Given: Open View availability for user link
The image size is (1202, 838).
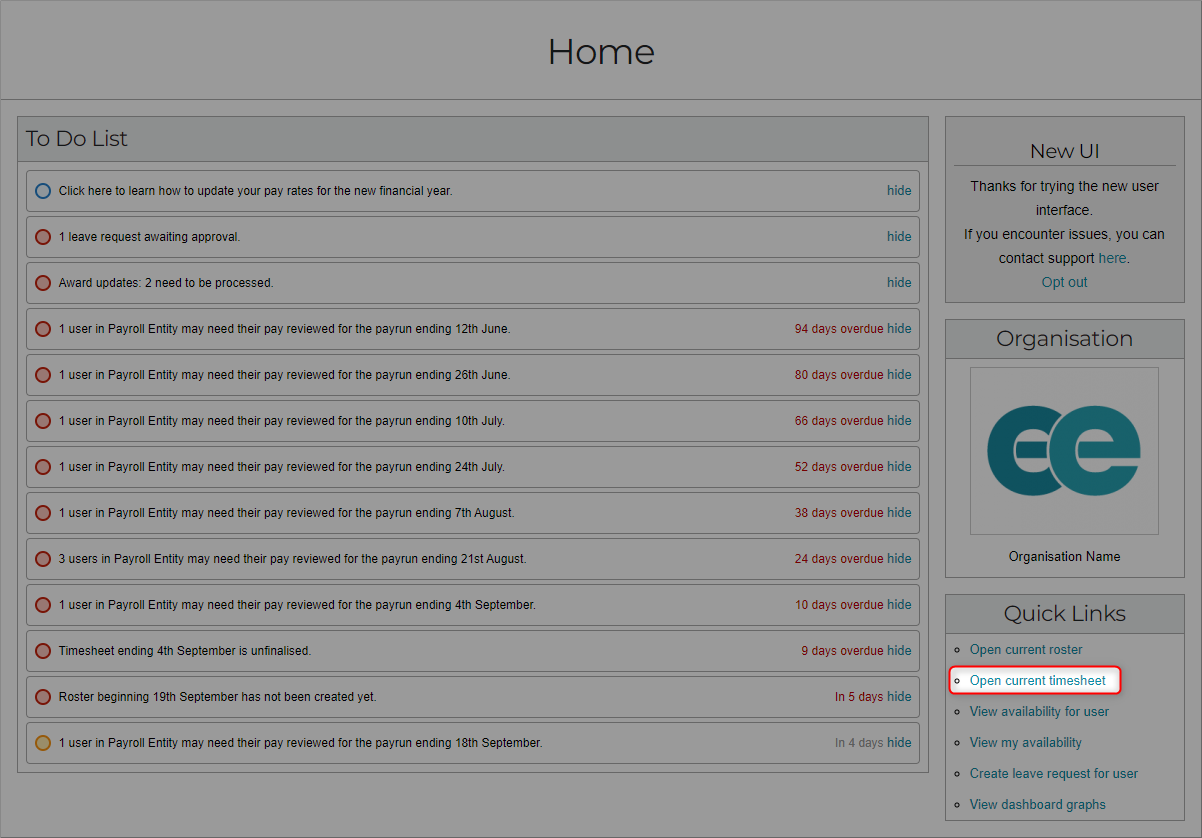Looking at the screenshot, I should 1039,711.
